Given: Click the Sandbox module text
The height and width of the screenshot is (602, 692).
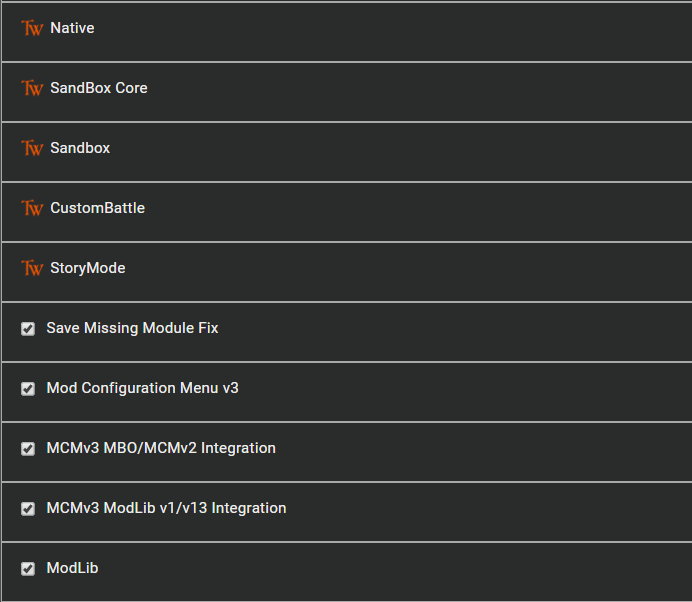Looking at the screenshot, I should point(80,148).
